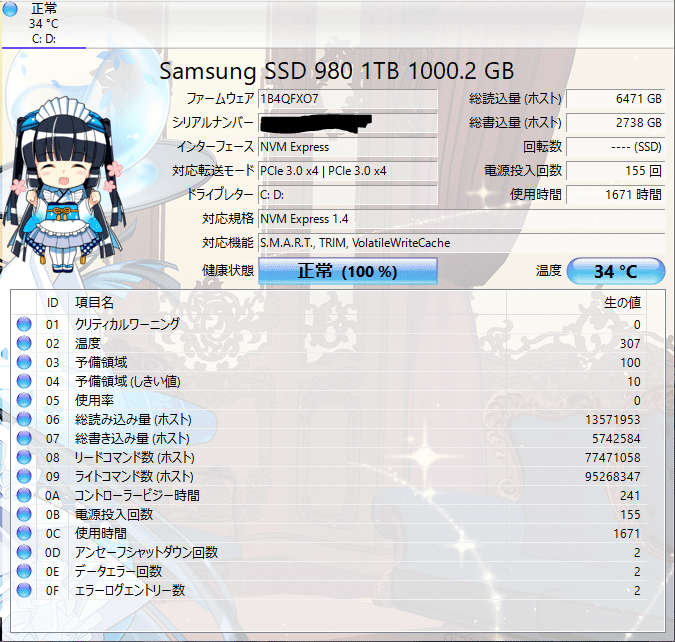Click the interface field NVM Express
The height and width of the screenshot is (642, 675).
point(348,147)
